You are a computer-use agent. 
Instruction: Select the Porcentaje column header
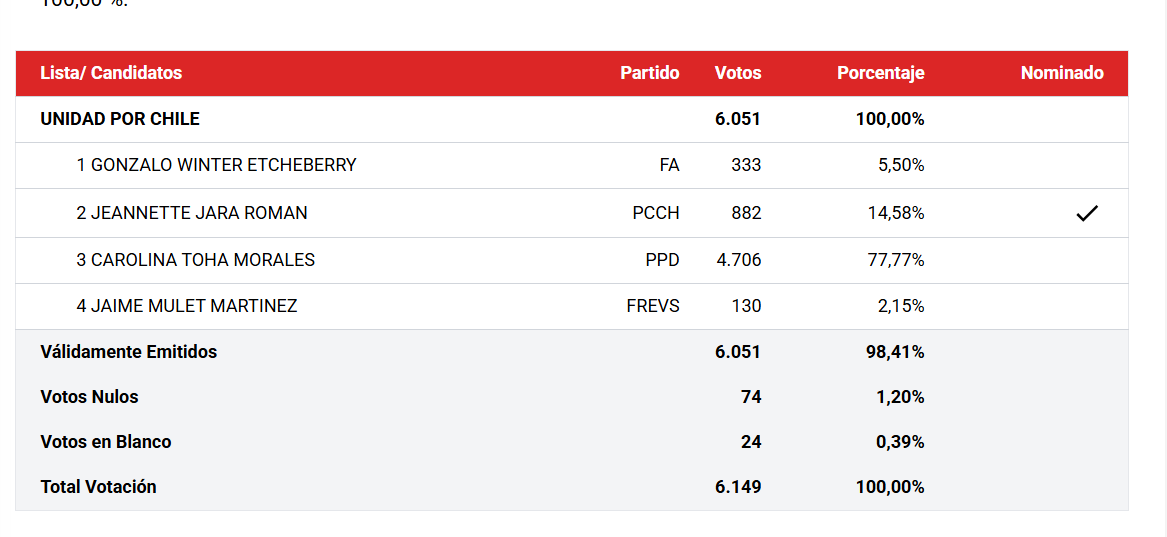[880, 73]
